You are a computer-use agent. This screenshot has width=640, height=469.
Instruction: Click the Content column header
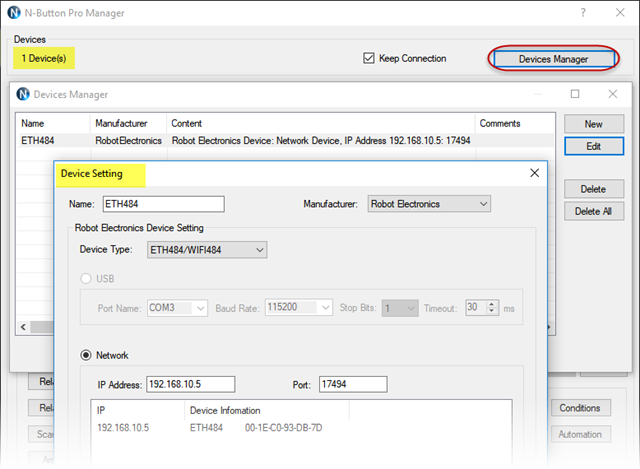321,123
